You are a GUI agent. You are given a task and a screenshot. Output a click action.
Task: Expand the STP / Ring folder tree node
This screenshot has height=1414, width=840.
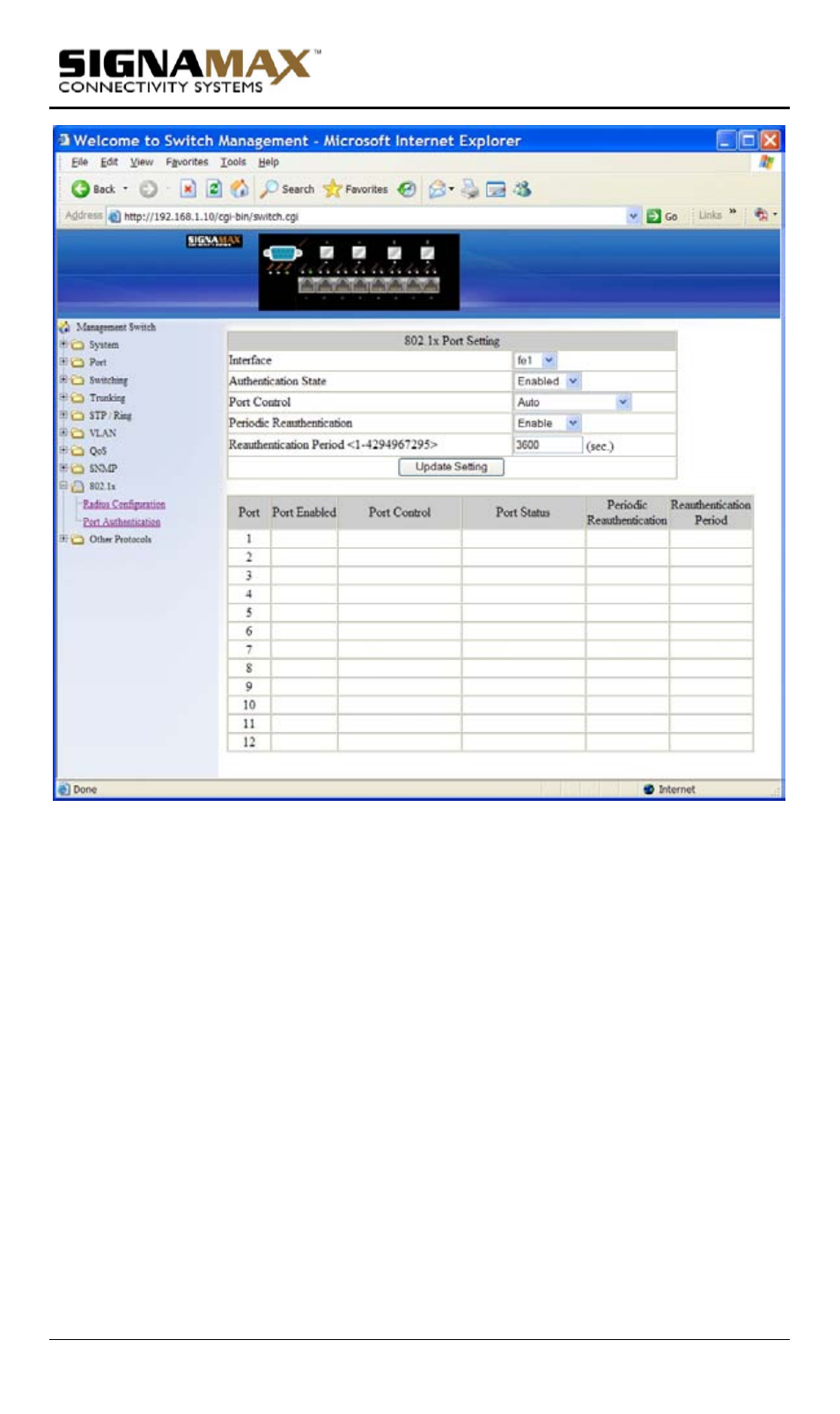click(x=63, y=415)
